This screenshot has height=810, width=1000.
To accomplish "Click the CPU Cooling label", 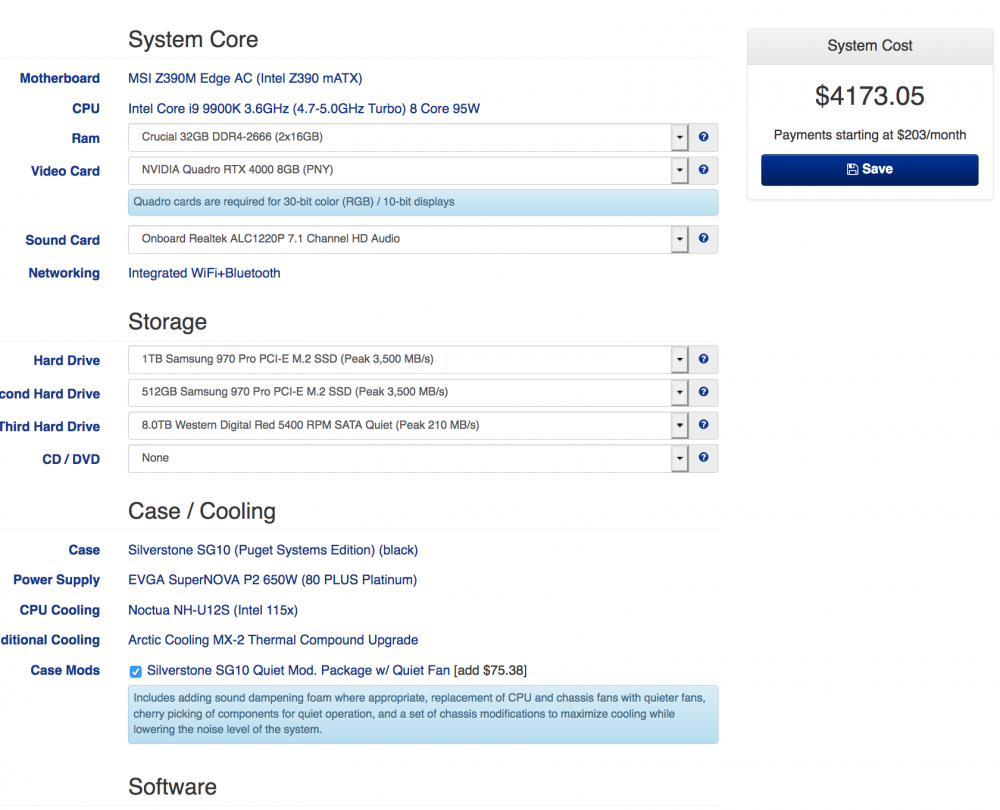I will pyautogui.click(x=59, y=610).
